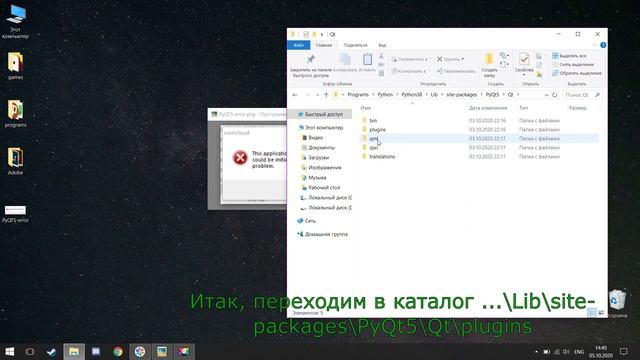This screenshot has height=360, width=640.
Task: Open Сеть in navigation pane
Action: pos(307,221)
